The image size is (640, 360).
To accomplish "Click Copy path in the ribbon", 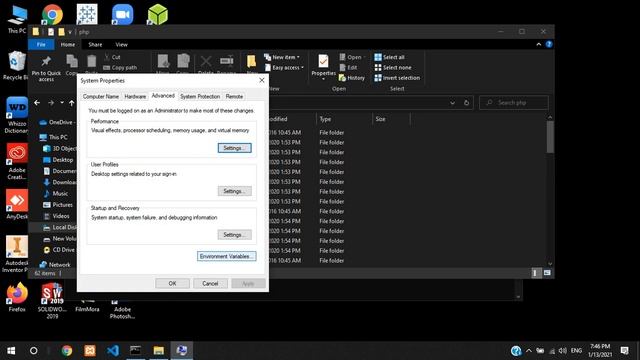I will (x=120, y=68).
